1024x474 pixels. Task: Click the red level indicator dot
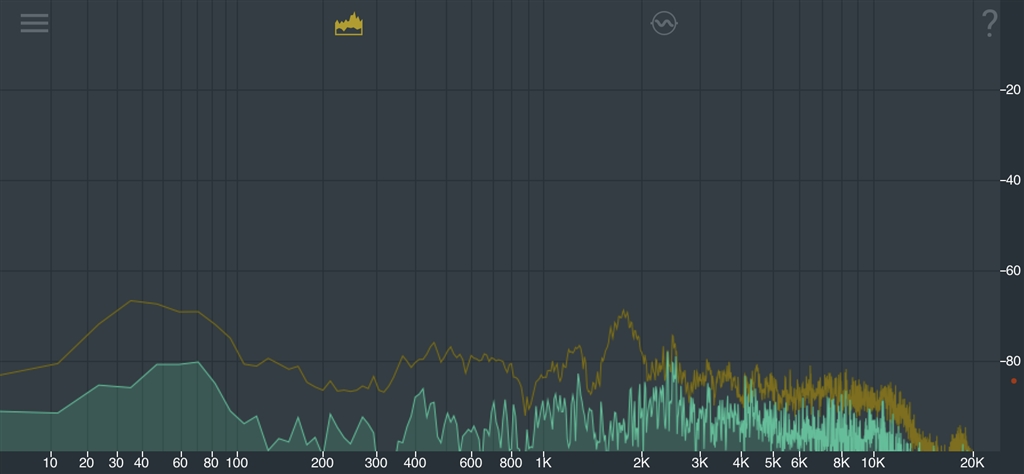click(x=1014, y=381)
